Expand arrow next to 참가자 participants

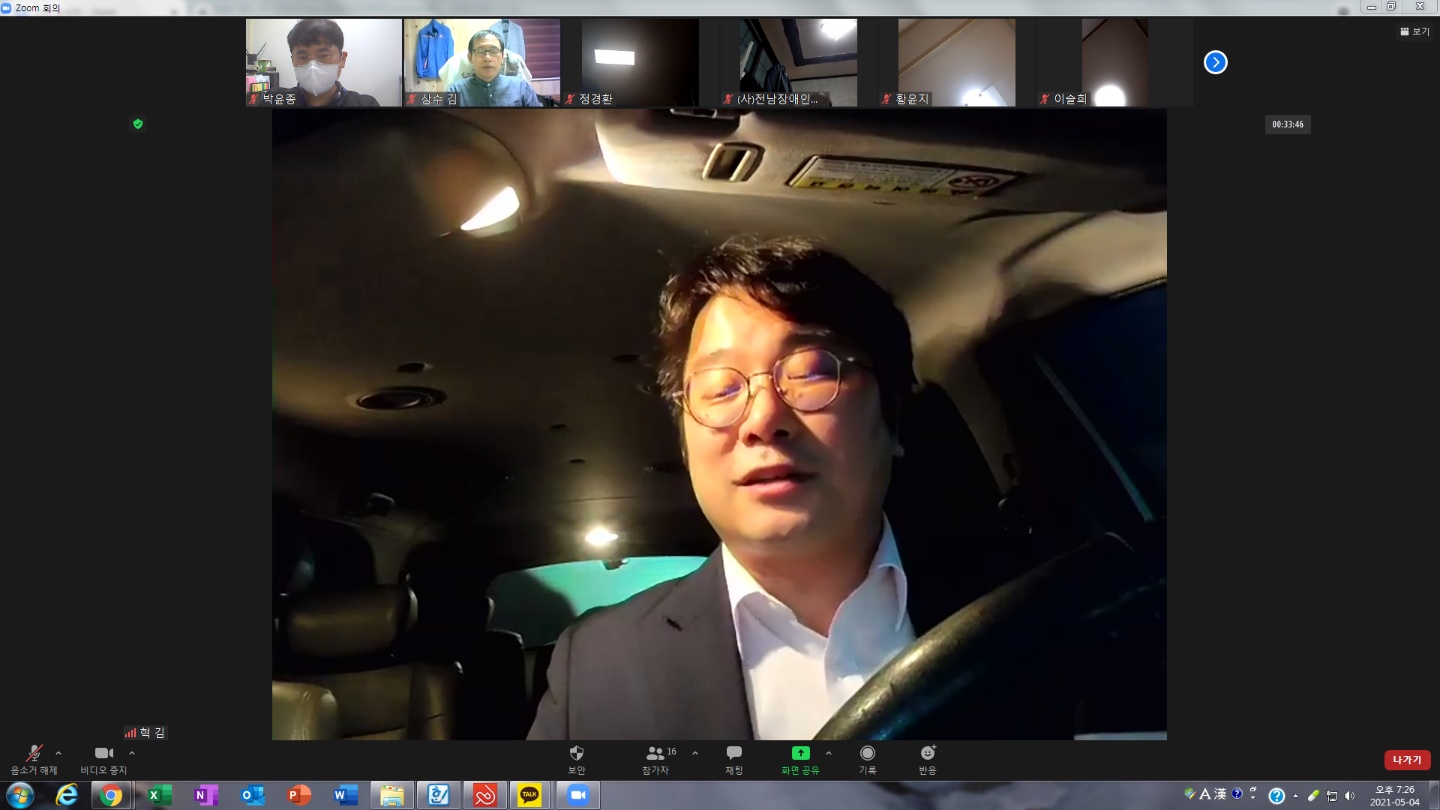coord(695,753)
